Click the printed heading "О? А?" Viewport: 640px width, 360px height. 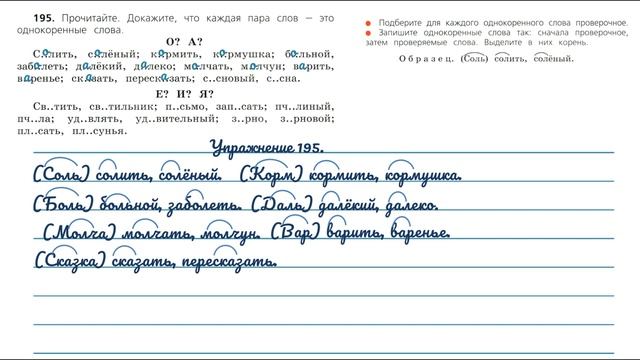[184, 42]
